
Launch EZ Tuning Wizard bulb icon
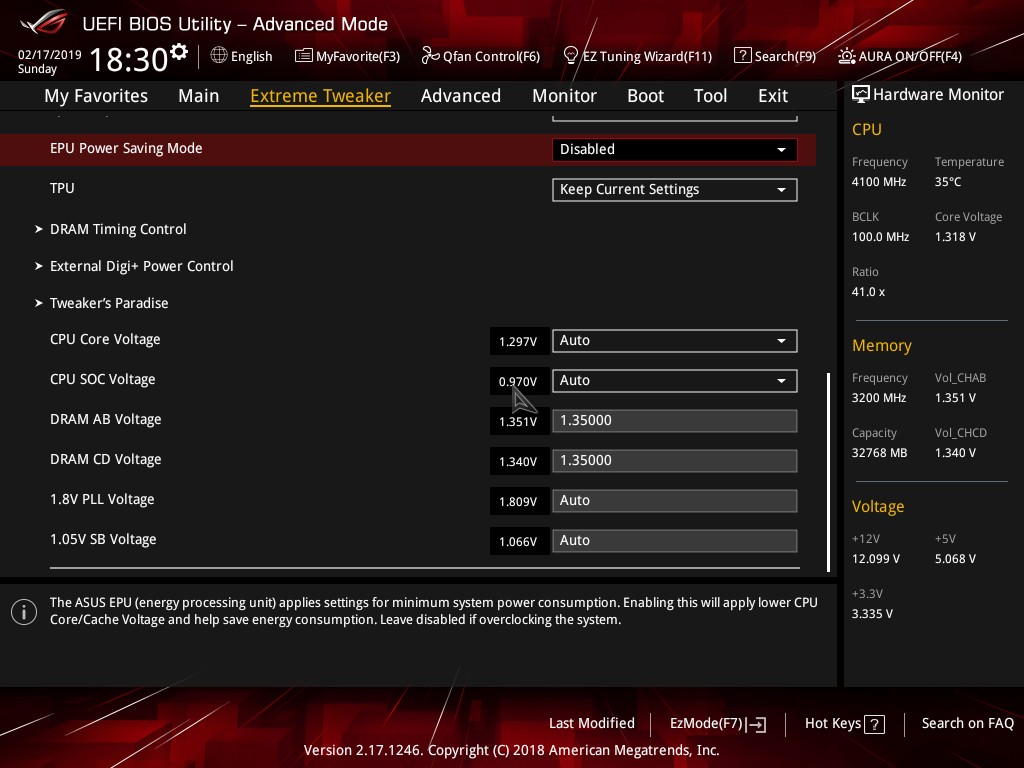pos(570,56)
